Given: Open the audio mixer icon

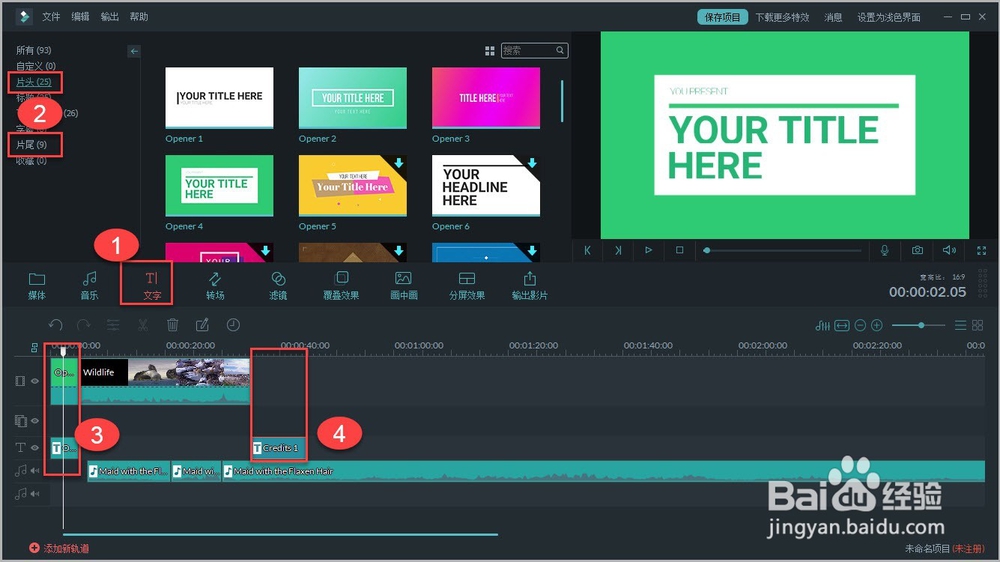Looking at the screenshot, I should click(823, 326).
